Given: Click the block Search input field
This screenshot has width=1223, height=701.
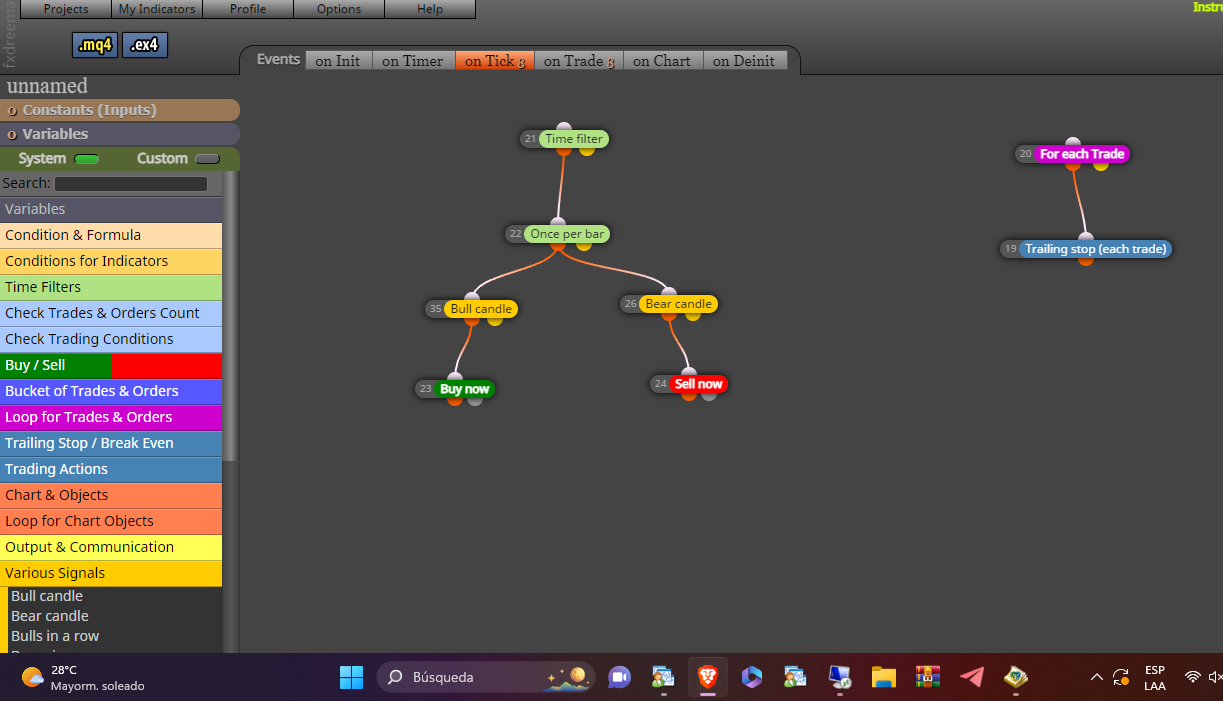Looking at the screenshot, I should 131,184.
